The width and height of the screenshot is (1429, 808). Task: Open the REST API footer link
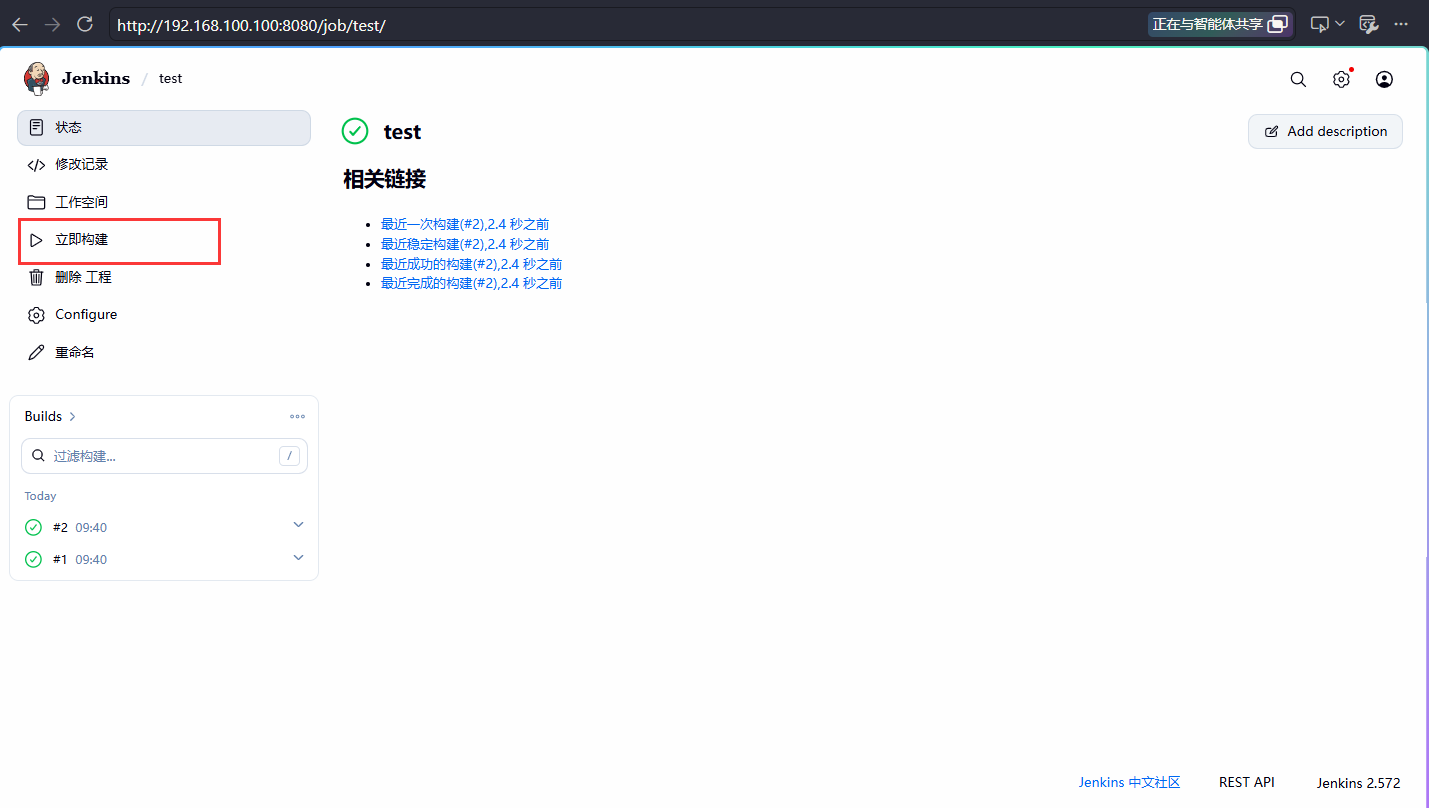click(1246, 782)
